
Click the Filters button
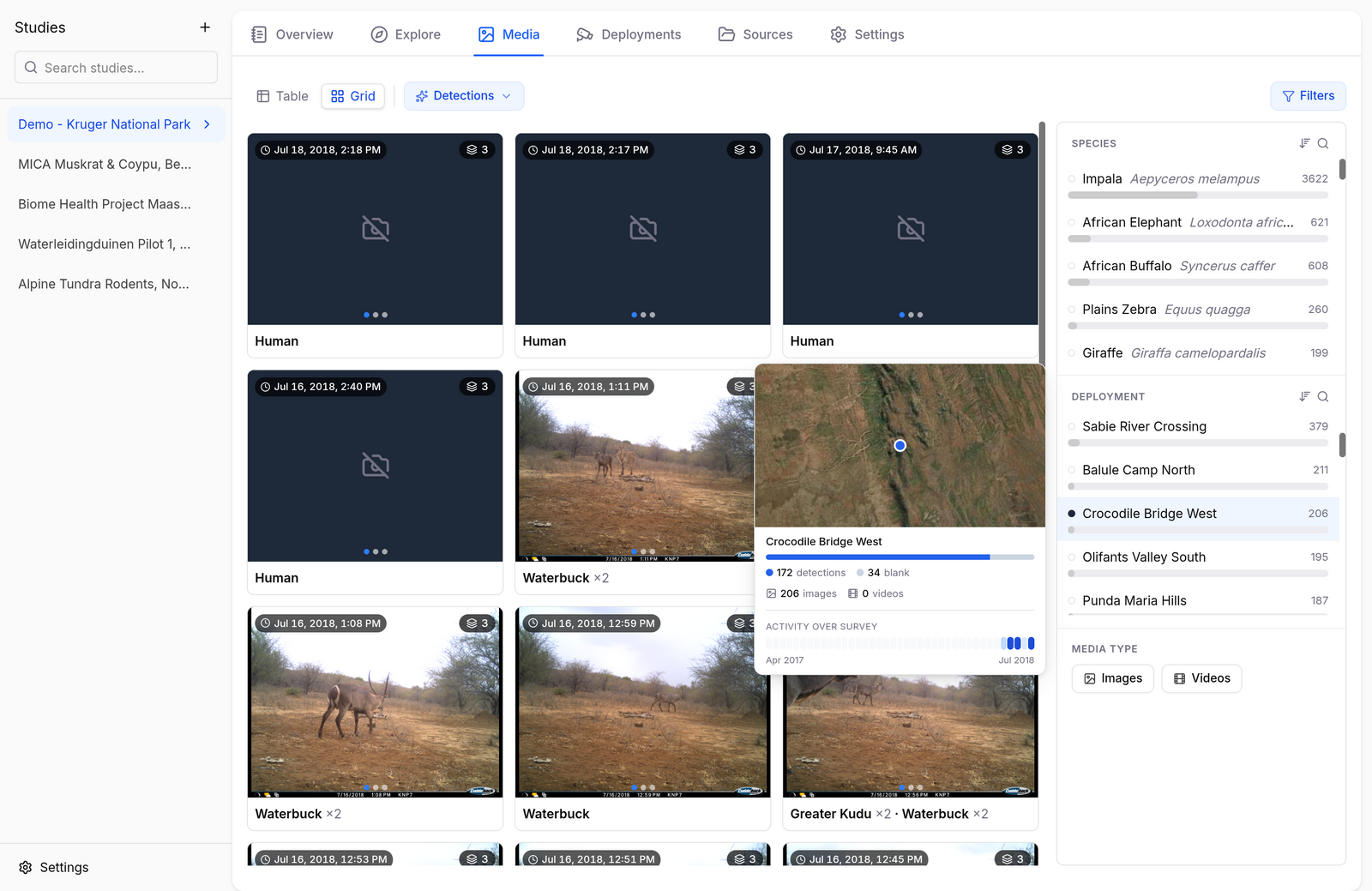coord(1308,96)
